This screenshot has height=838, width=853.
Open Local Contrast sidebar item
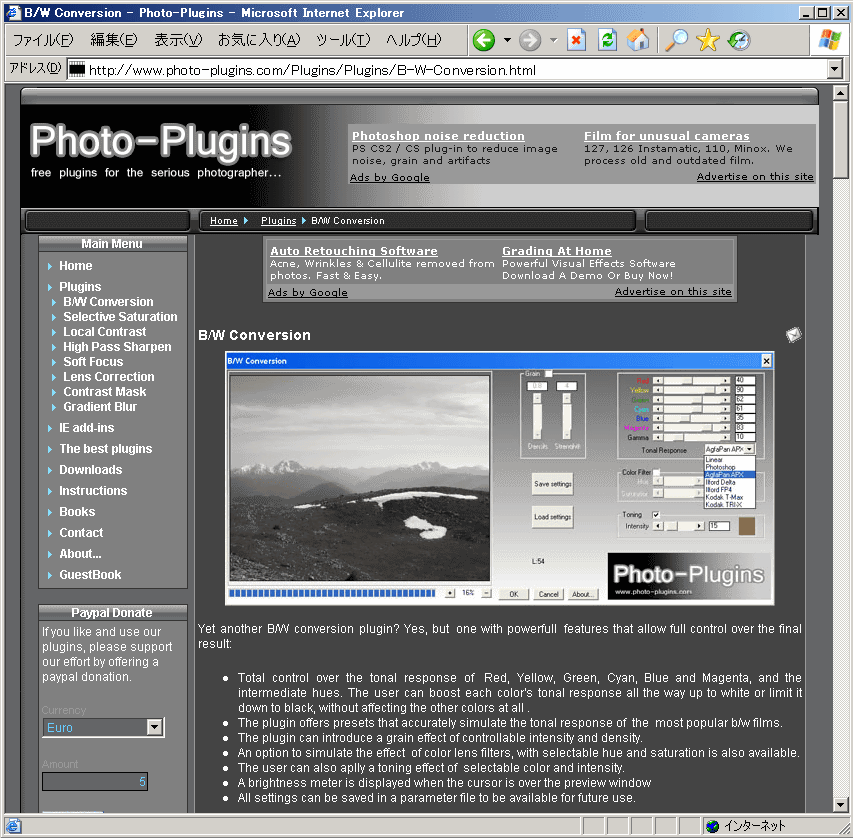104,331
